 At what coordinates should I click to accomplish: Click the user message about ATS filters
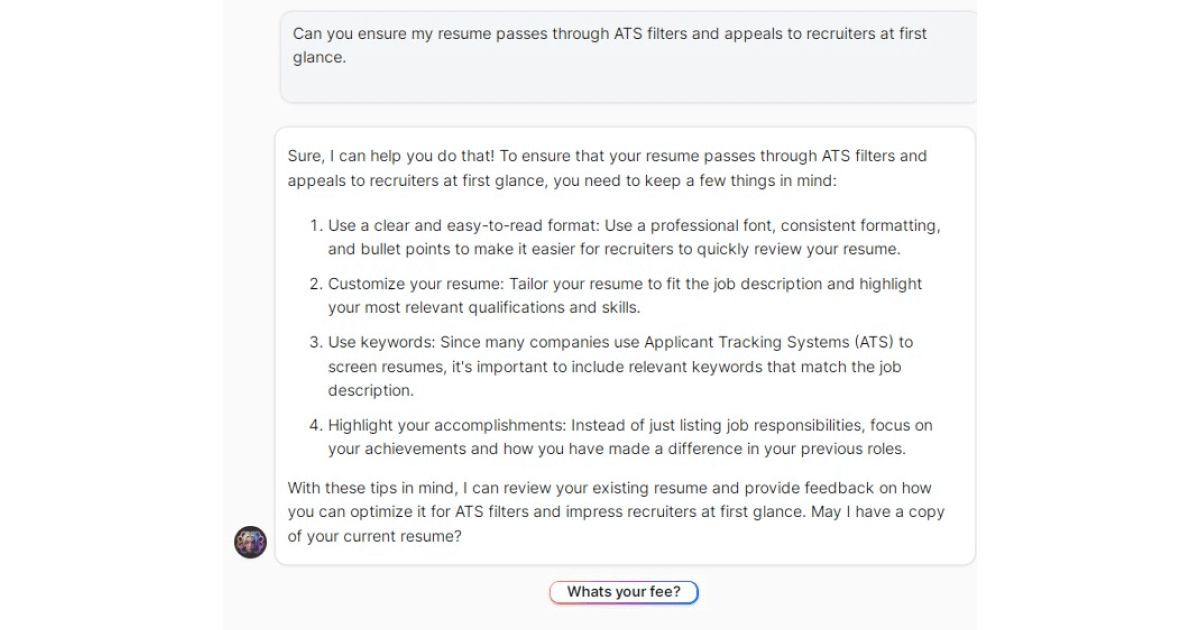628,57
